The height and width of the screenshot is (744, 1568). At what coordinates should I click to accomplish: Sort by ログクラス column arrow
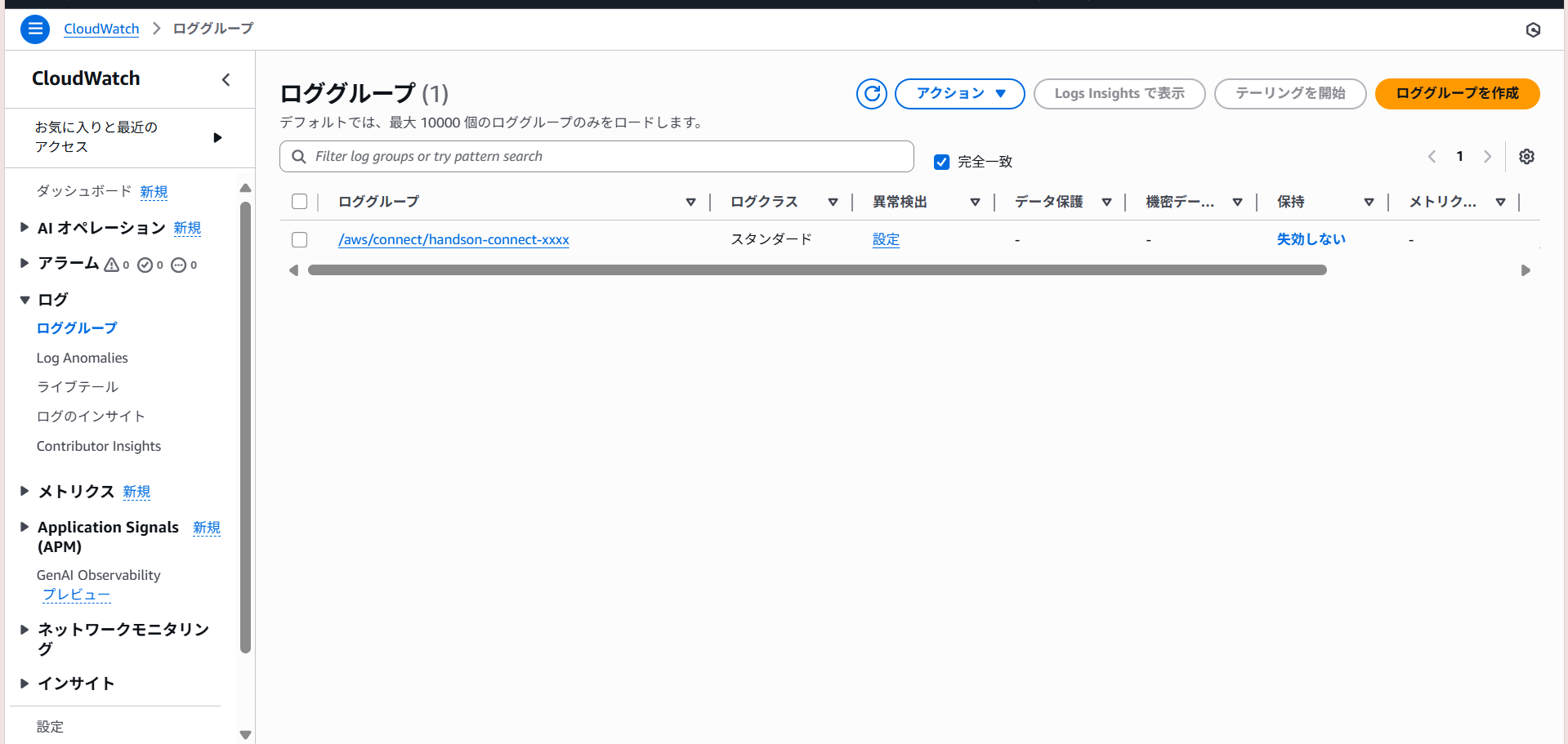tap(833, 202)
